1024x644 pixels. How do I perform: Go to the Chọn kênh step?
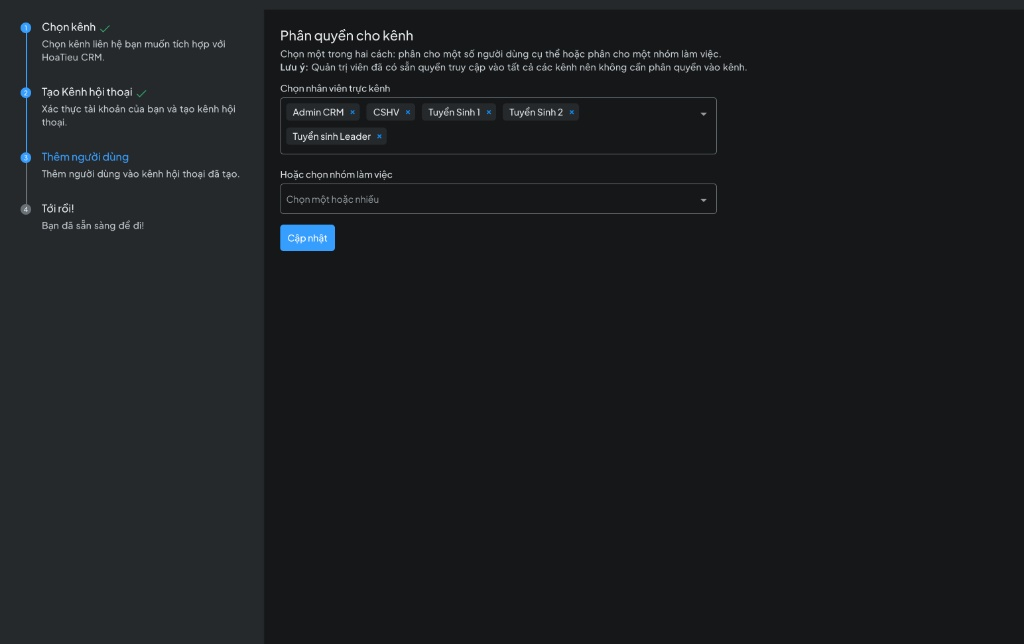[x=69, y=28]
